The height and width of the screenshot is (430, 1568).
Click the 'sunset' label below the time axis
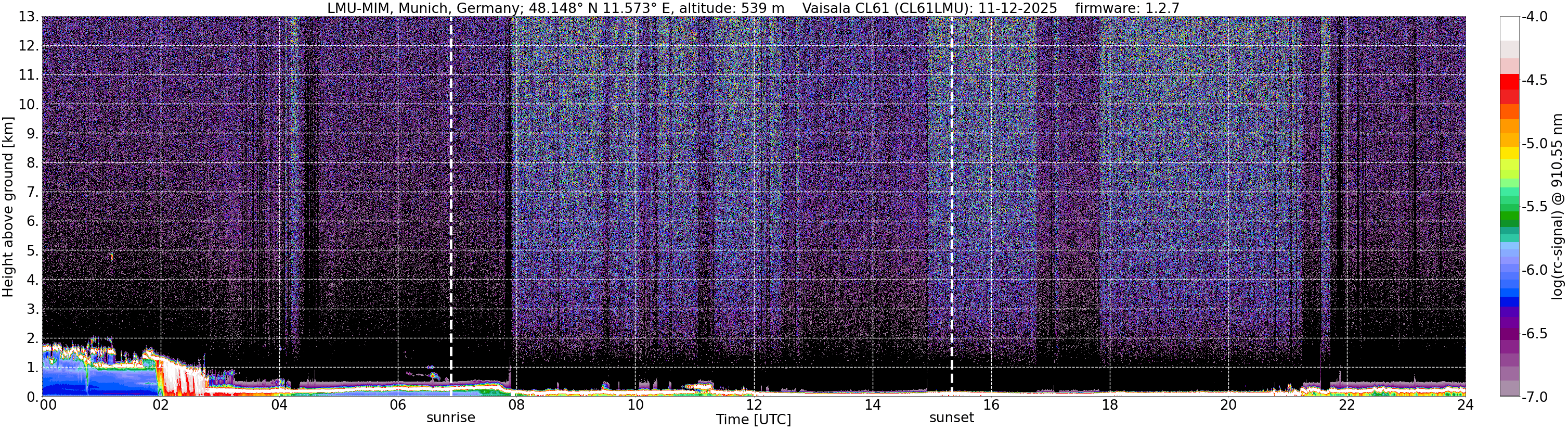[x=951, y=418]
